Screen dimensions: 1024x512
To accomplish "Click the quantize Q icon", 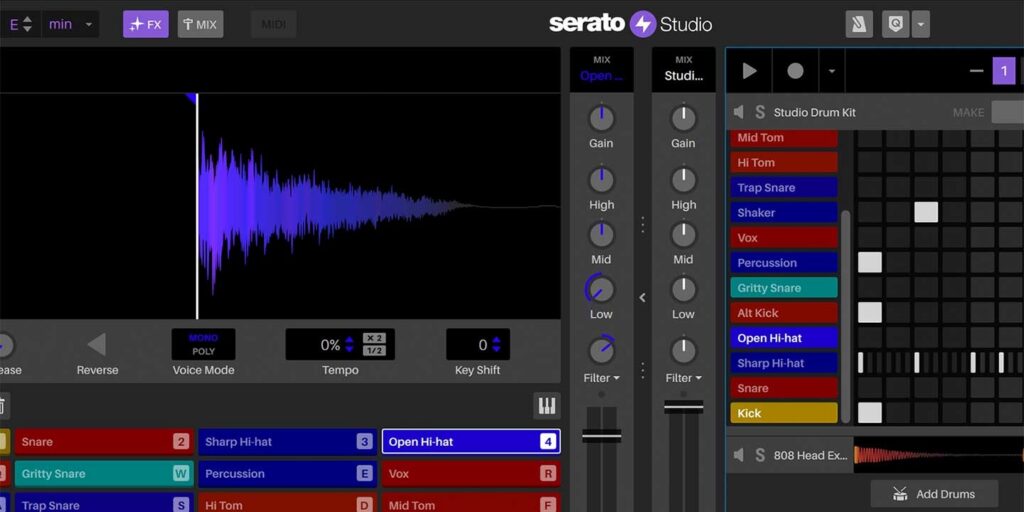I will tap(895, 25).
